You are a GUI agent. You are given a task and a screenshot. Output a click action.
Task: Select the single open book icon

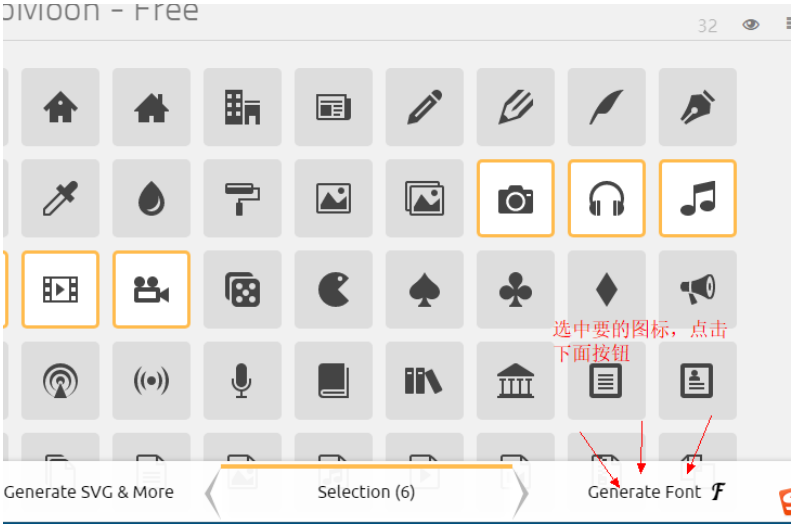333,380
